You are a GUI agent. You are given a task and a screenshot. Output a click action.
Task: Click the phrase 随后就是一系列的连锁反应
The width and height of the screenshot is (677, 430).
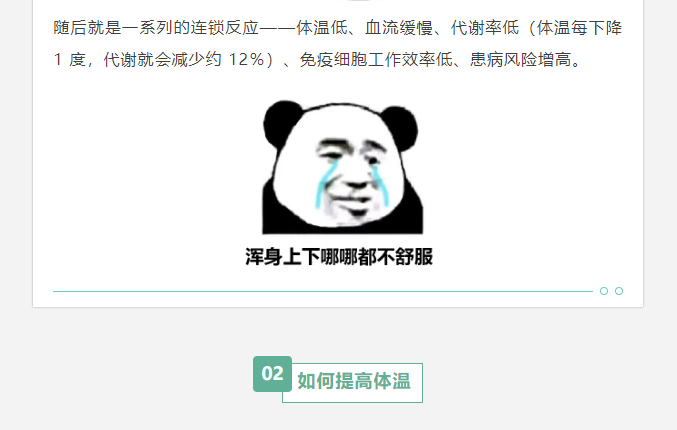(x=155, y=28)
